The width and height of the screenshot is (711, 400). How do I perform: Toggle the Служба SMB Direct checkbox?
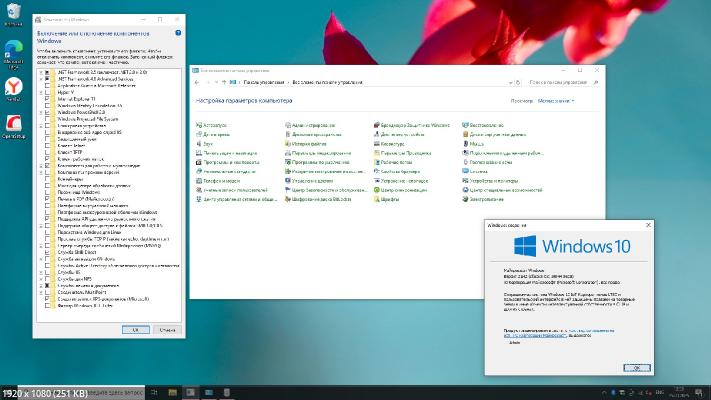(x=47, y=252)
